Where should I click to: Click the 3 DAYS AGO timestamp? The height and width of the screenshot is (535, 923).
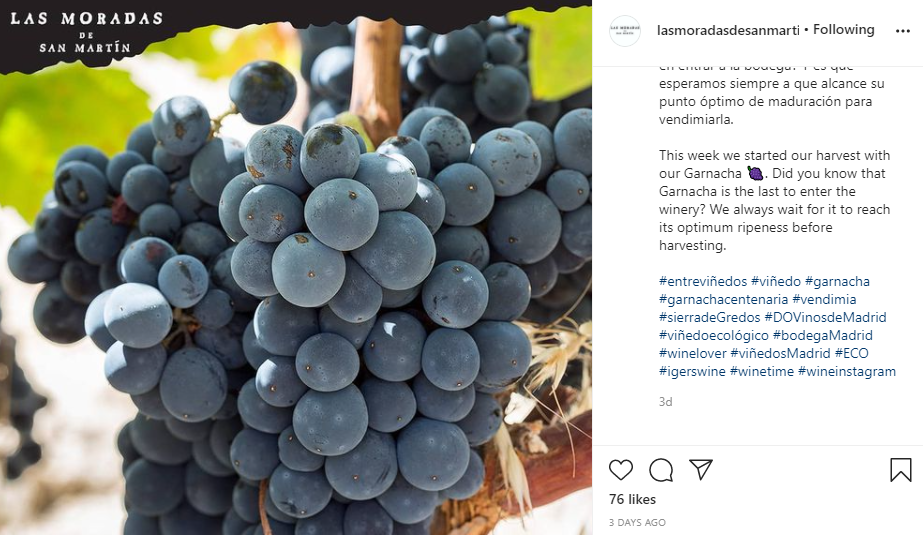tap(637, 522)
